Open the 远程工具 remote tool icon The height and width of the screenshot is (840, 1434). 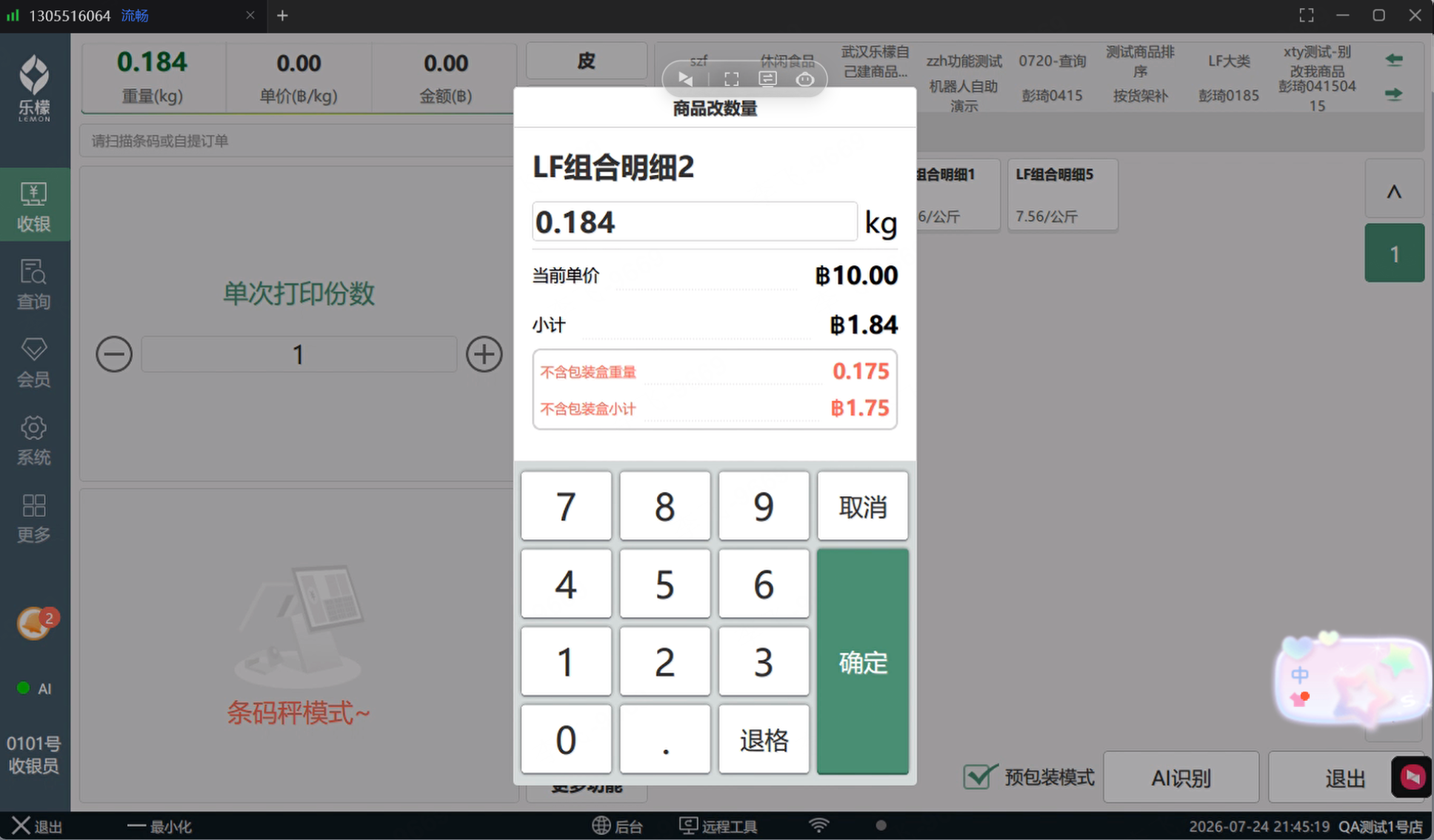pyautogui.click(x=689, y=825)
